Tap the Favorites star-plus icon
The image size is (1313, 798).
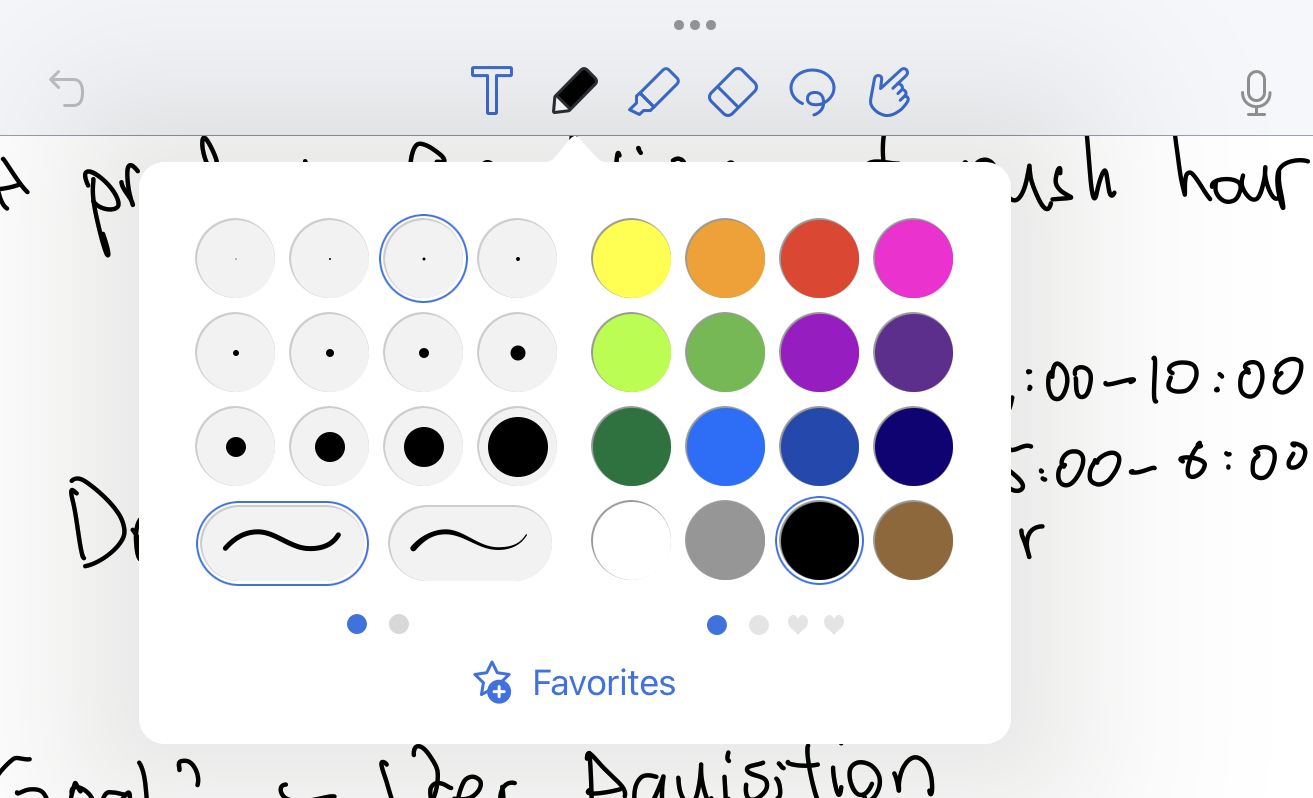(492, 682)
